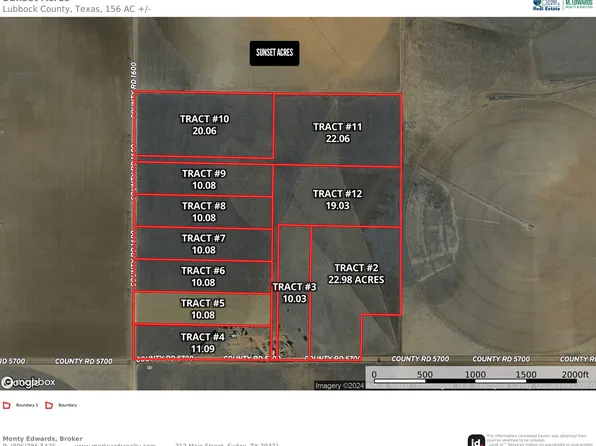Screen dimensions: 596x446
Task: Select the Tract #3 10.03 label
Action: 294,292
